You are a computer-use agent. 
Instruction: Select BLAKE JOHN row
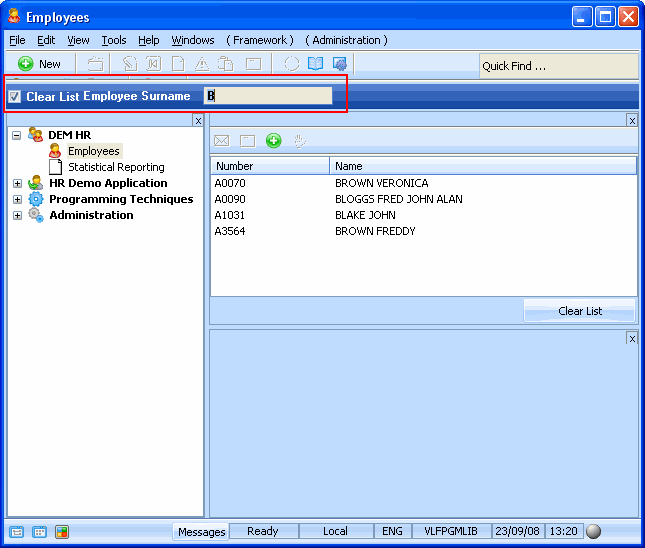(x=424, y=215)
